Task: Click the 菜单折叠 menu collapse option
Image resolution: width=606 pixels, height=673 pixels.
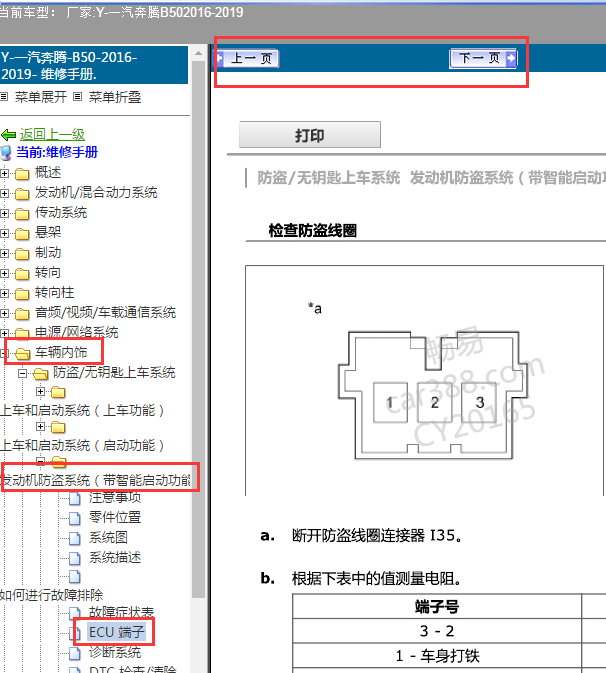Action: pyautogui.click(x=115, y=97)
